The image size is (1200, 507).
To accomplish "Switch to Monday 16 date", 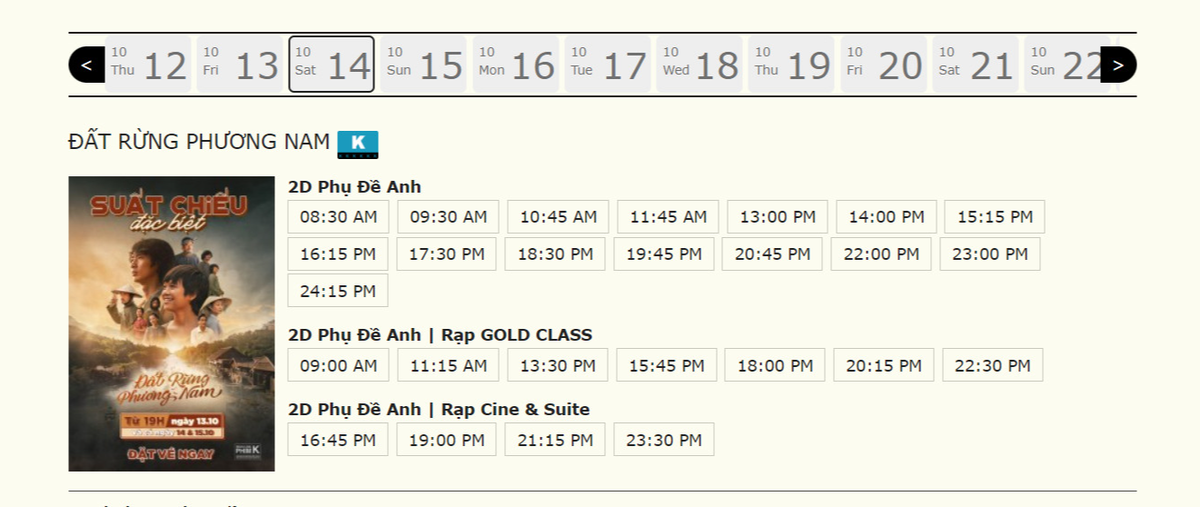I will click(515, 65).
